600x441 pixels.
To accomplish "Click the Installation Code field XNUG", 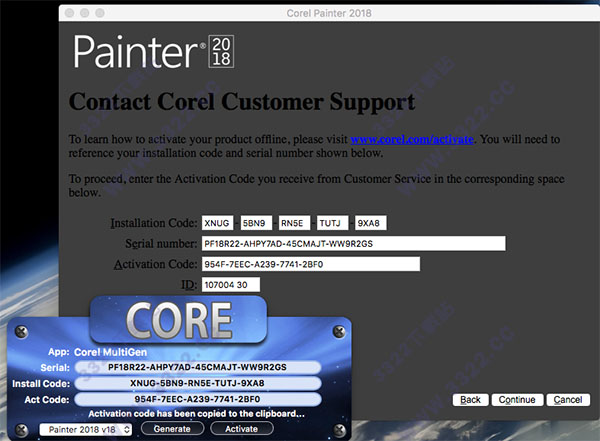I will [217, 223].
